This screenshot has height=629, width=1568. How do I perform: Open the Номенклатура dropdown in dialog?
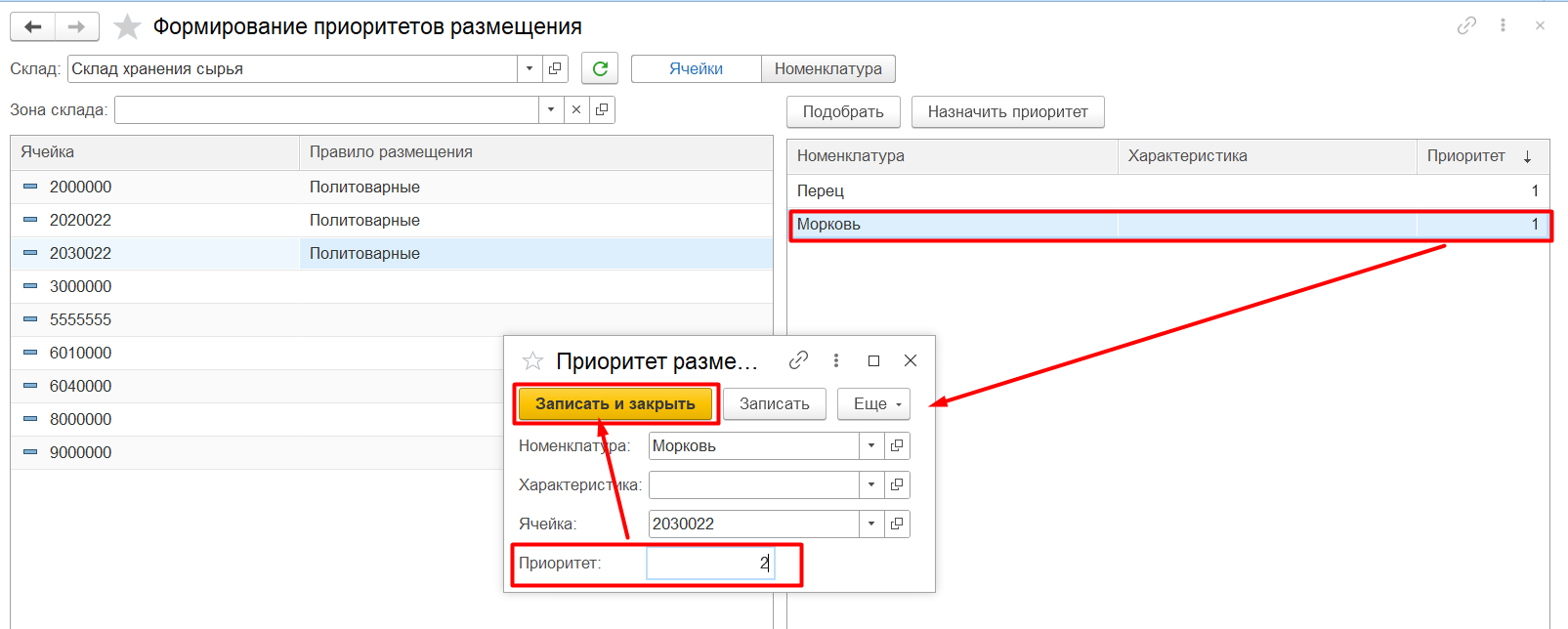[x=871, y=445]
